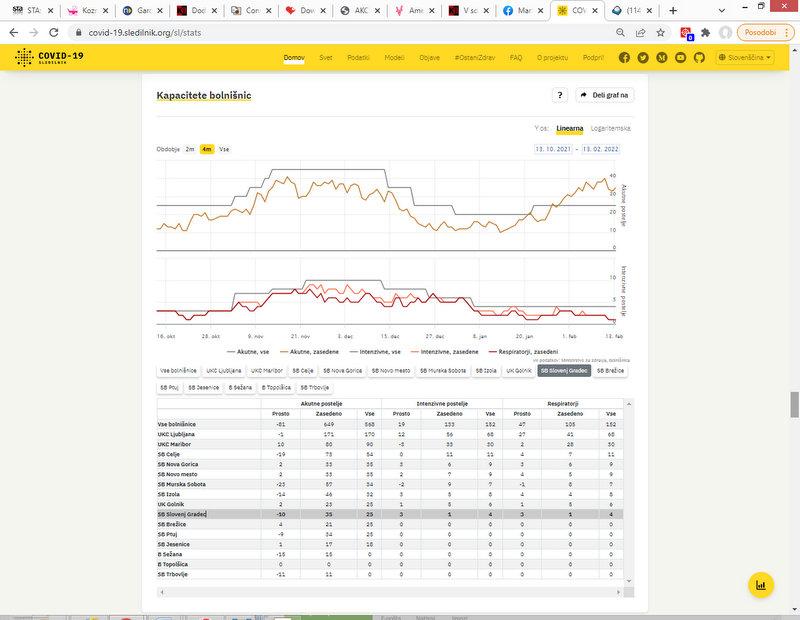Click the yellow floating chart button
The height and width of the screenshot is (620, 800).
(761, 585)
